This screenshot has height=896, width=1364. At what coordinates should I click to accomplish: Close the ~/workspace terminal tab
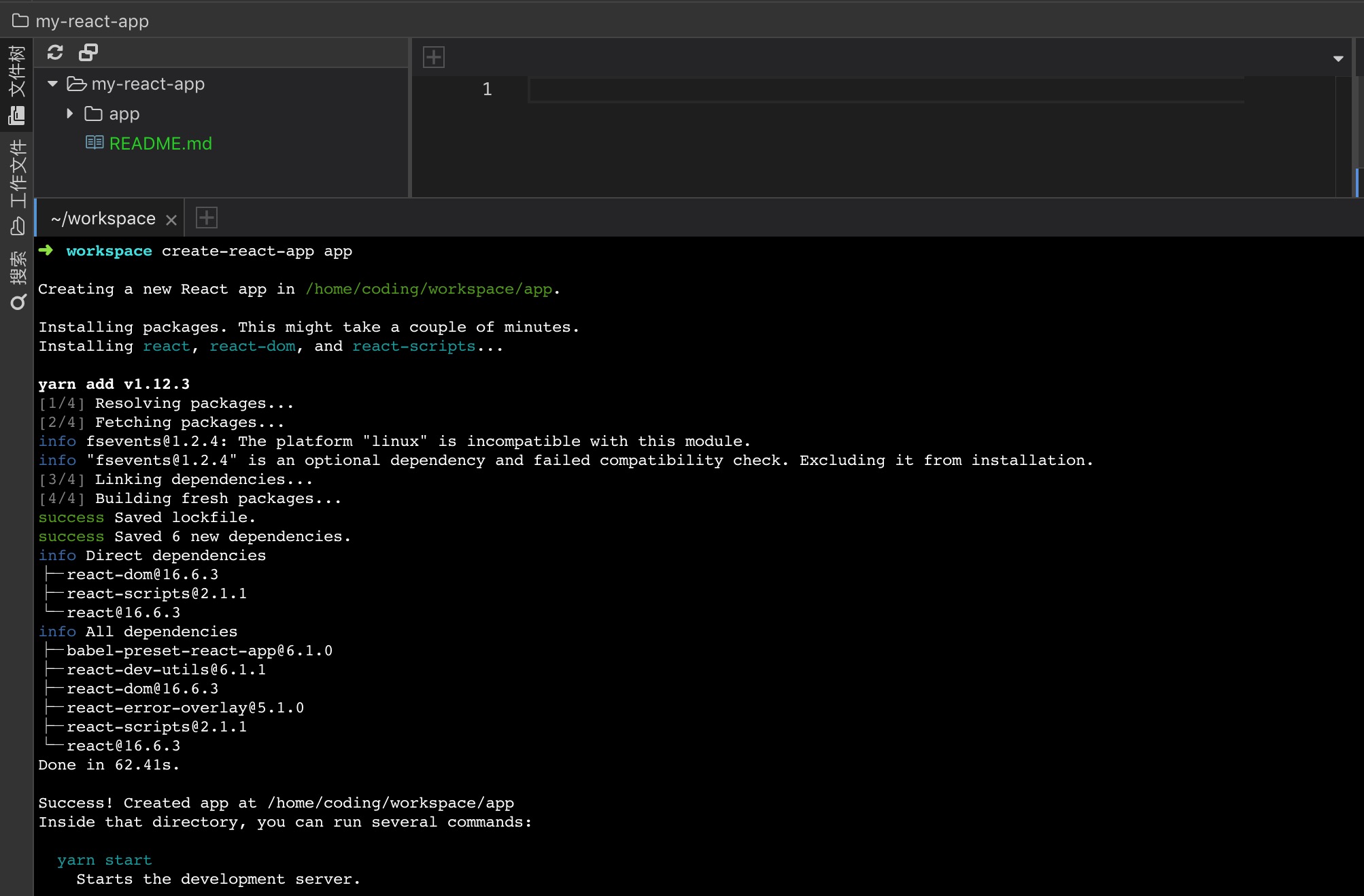click(x=171, y=220)
